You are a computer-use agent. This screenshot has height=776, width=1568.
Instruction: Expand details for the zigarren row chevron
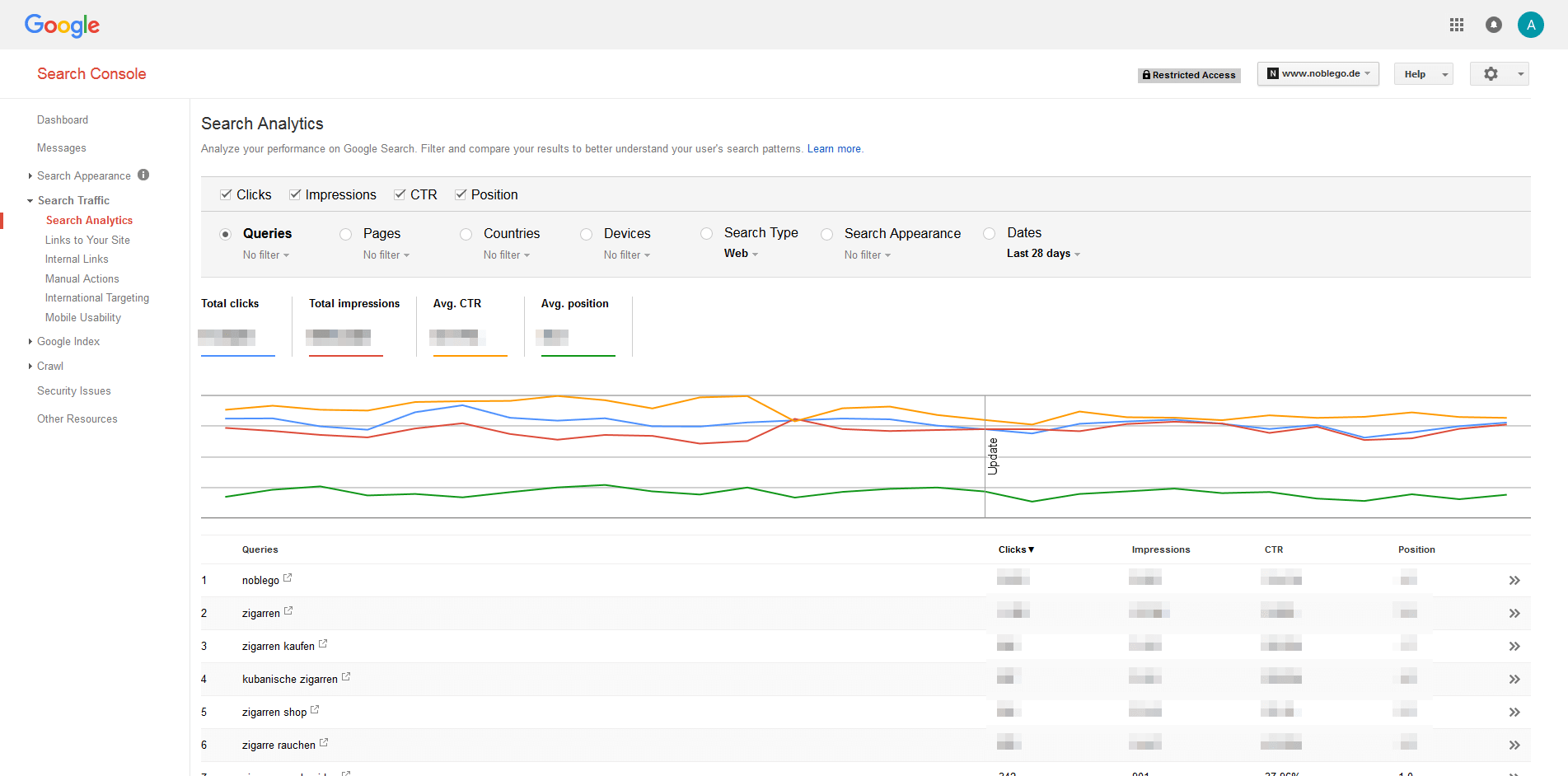coord(1514,613)
